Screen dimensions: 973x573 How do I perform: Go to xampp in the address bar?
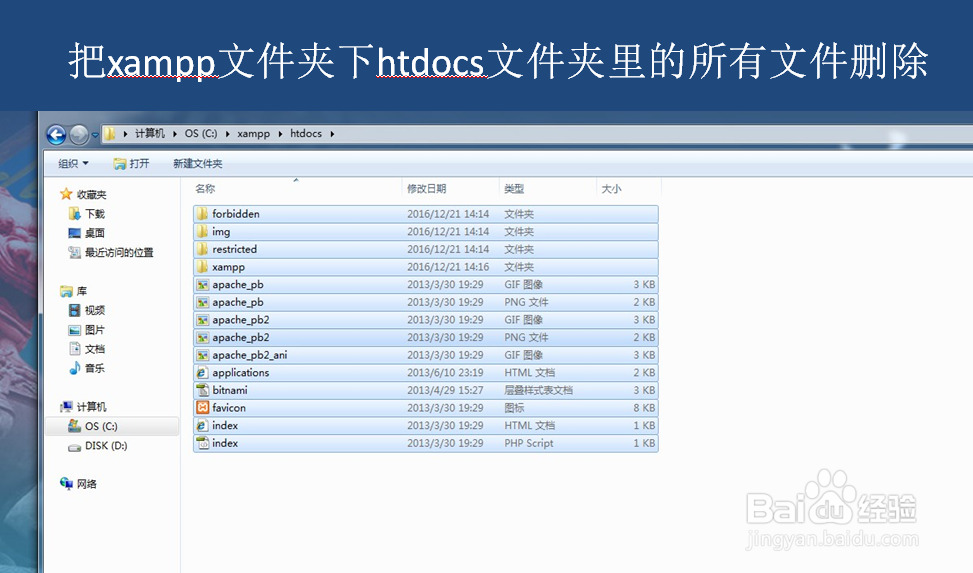point(253,133)
